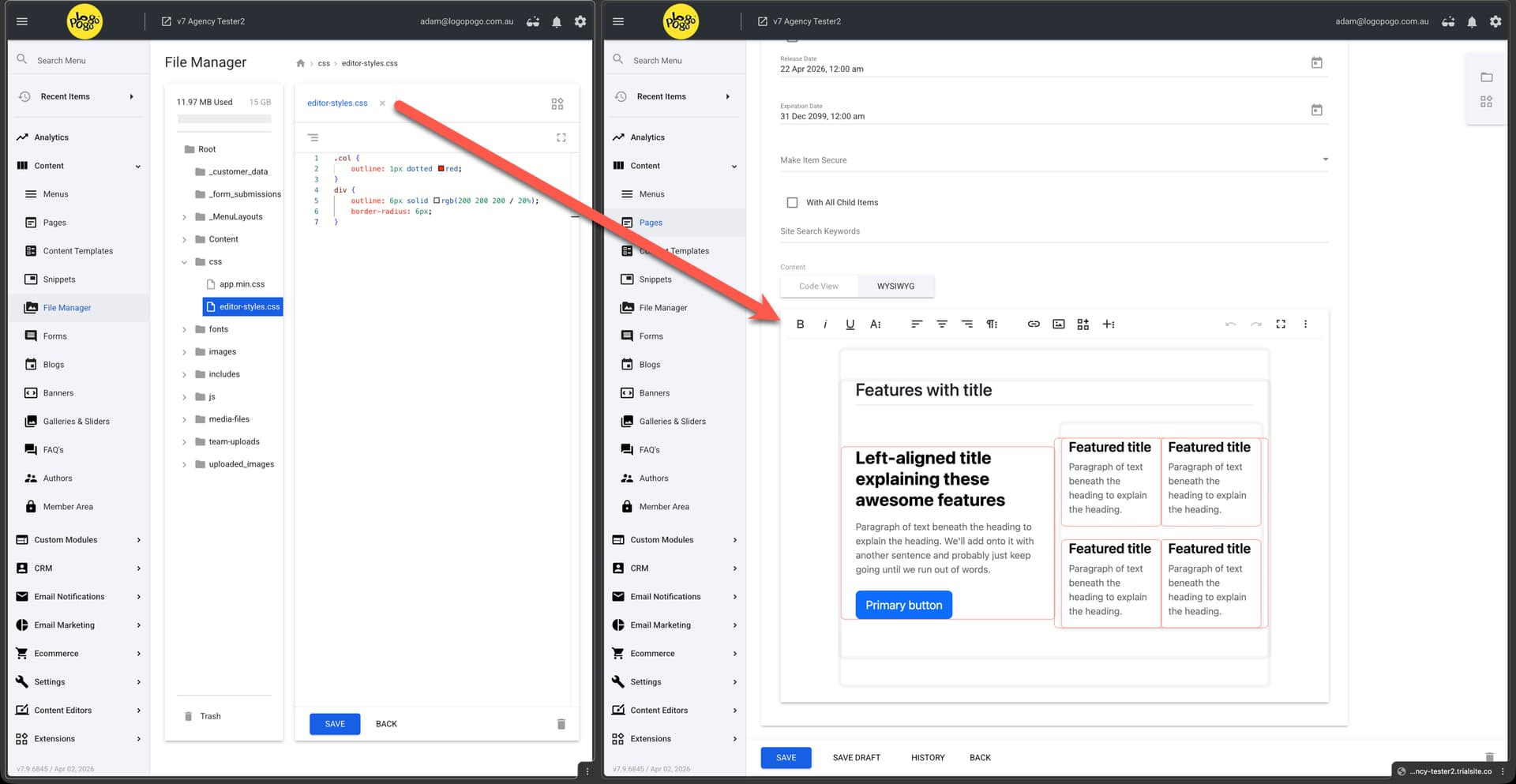Open the WYSIWYG toolbar more options menu
Screen dimensions: 1516x784
click(1305, 324)
